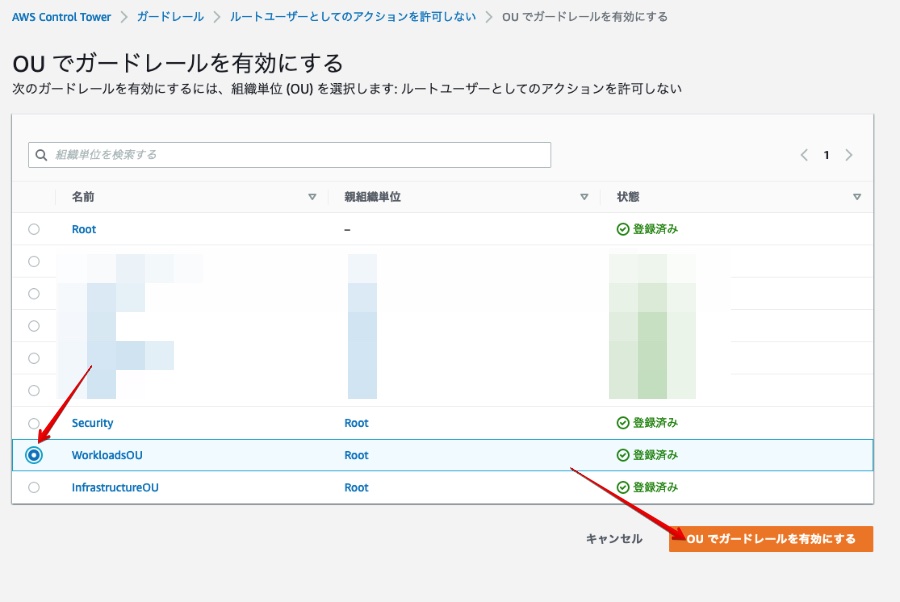This screenshot has height=602, width=900.
Task: Click 登録済み status check icon in InfrastructureOU row
Action: click(623, 487)
